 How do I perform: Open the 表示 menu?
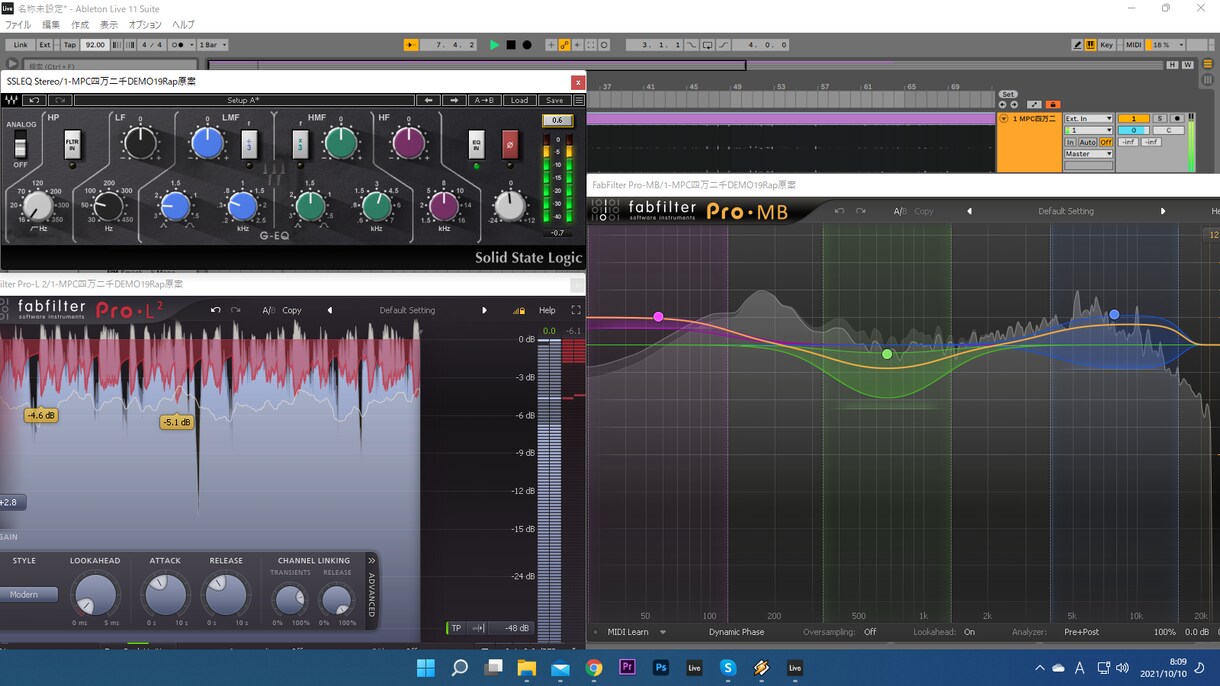109,24
